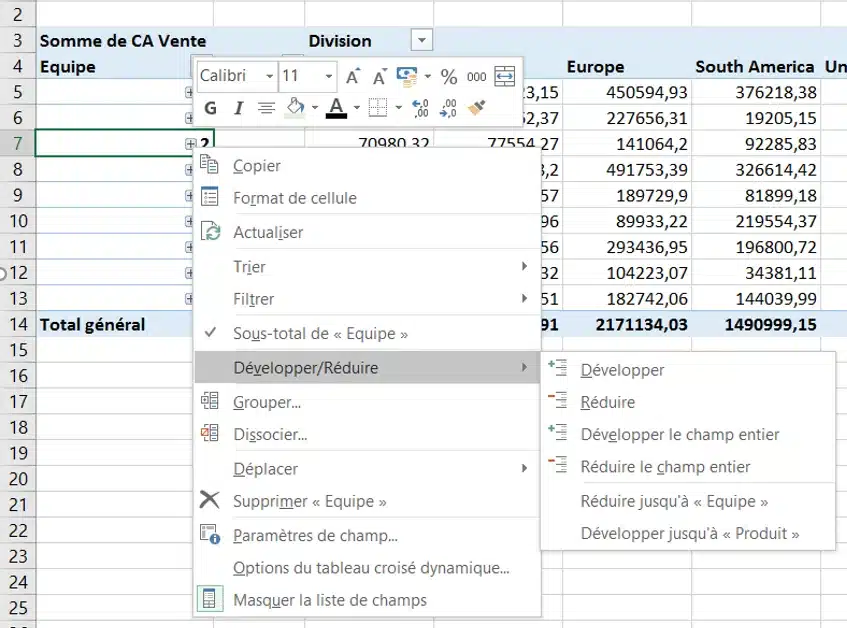Open font size 11 dropdown

tap(328, 76)
